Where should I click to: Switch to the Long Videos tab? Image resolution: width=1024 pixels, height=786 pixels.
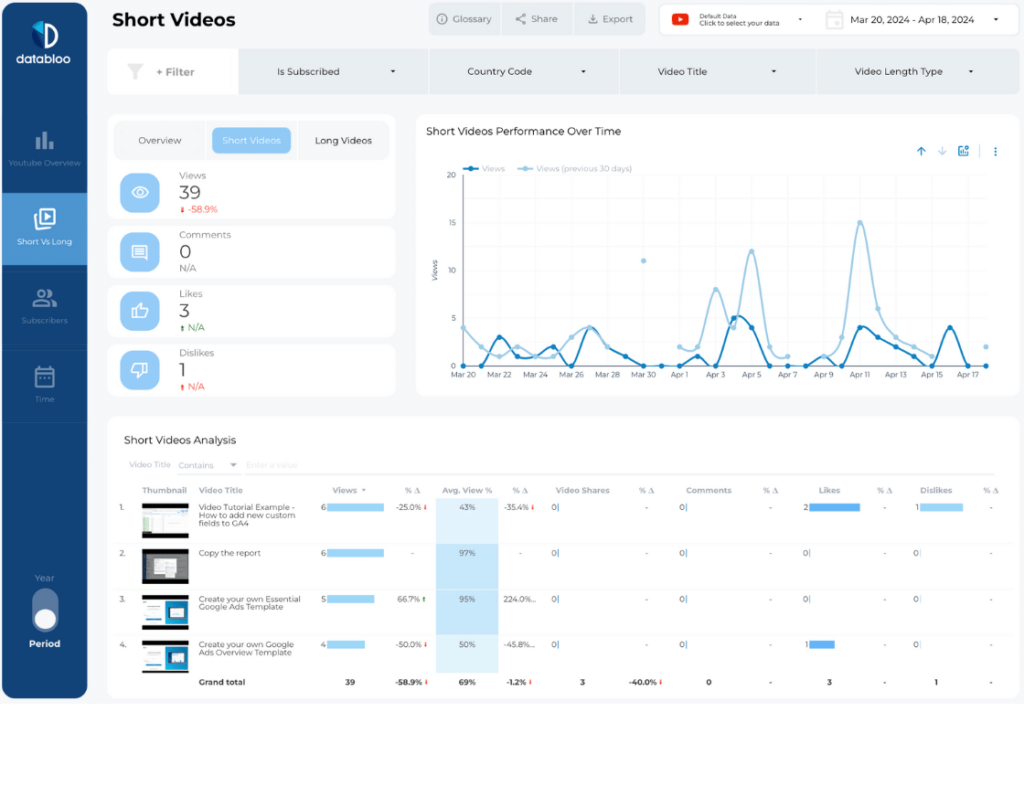(343, 140)
